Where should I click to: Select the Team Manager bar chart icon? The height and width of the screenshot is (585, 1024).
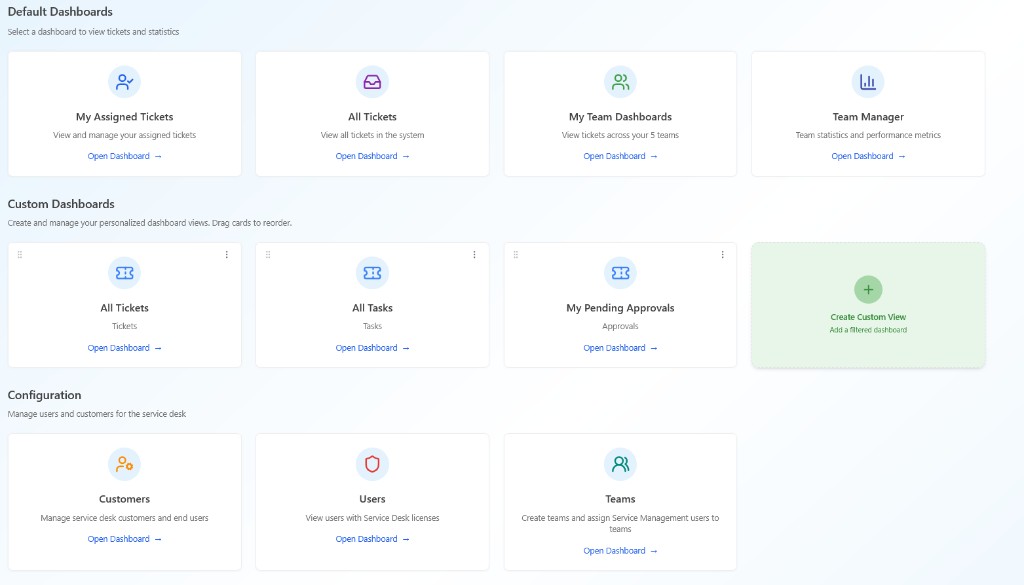pos(868,81)
